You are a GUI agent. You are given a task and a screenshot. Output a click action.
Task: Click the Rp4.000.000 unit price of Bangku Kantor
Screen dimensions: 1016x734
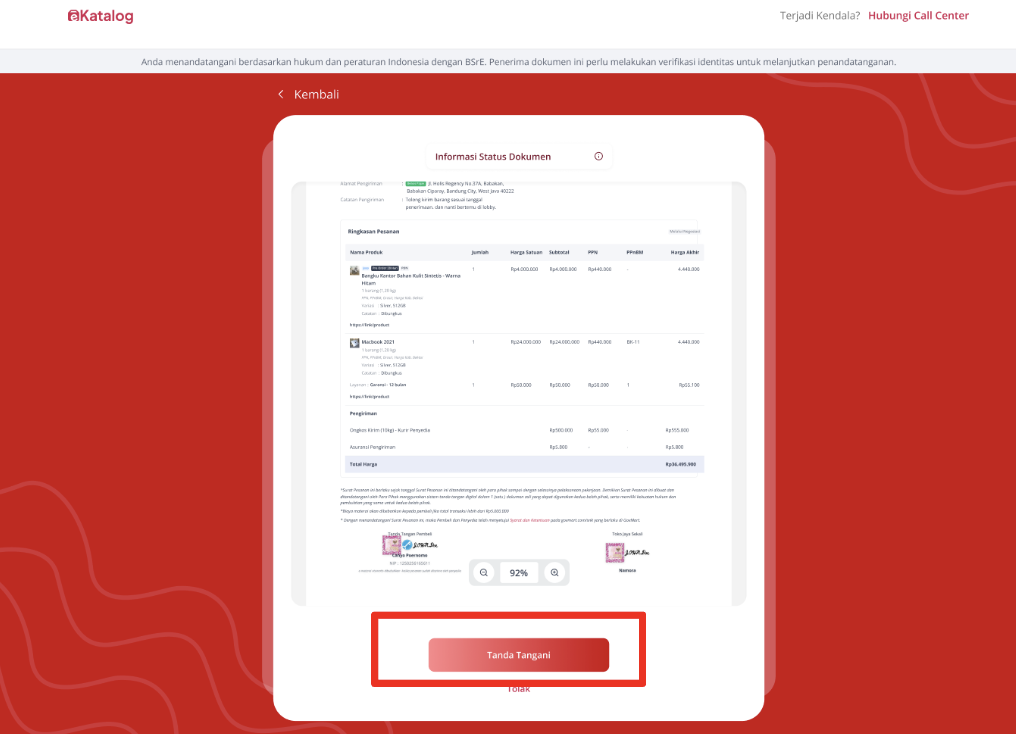[x=524, y=269]
